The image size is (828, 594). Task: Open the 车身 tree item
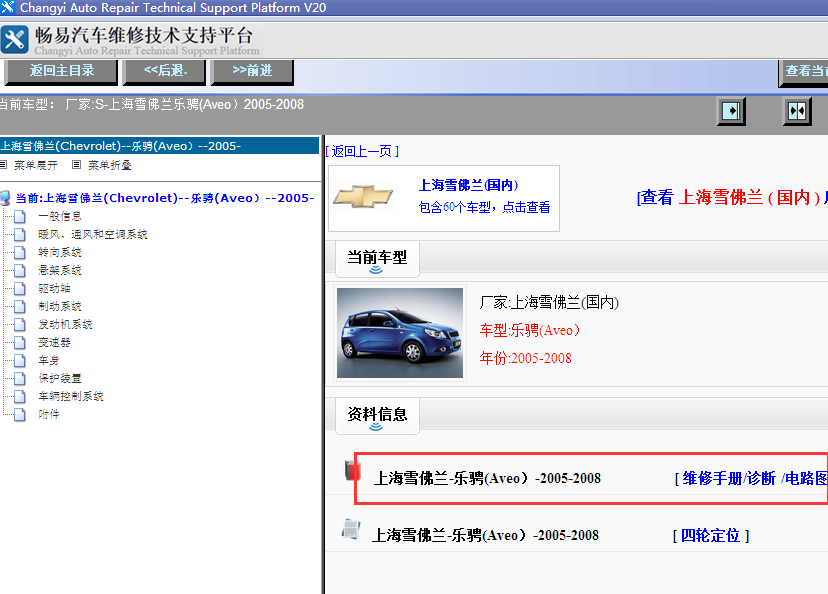[x=49, y=360]
